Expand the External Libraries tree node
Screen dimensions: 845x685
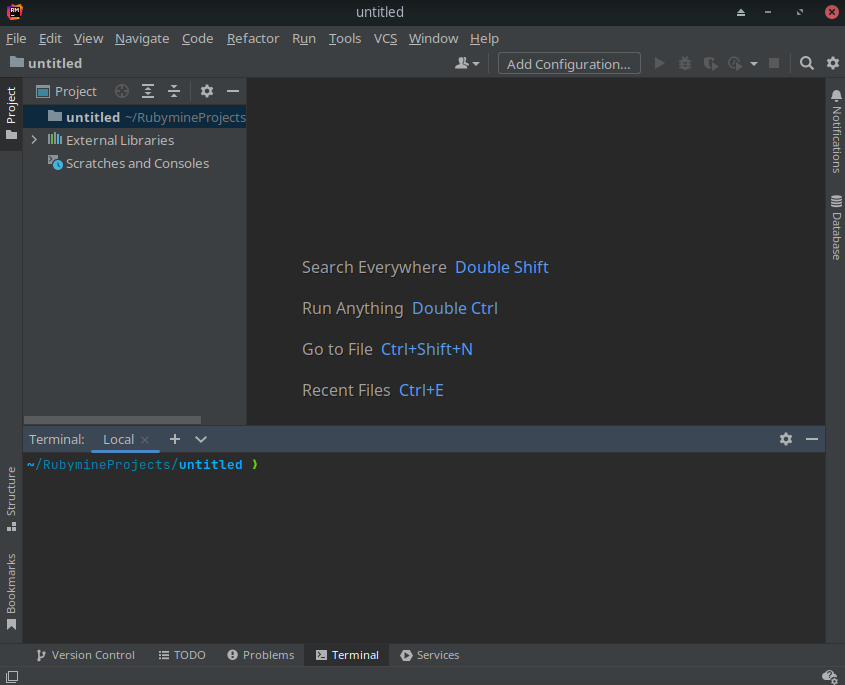[x=34, y=140]
